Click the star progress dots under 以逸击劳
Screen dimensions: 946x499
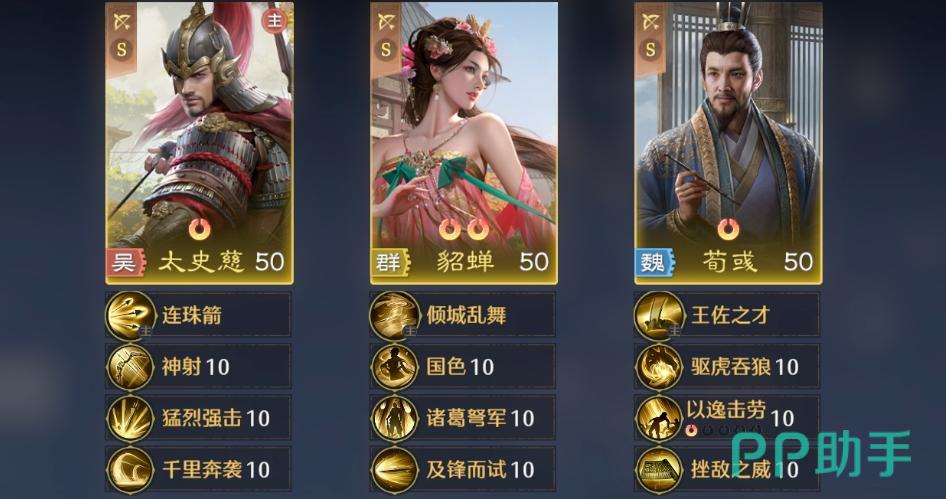723,430
